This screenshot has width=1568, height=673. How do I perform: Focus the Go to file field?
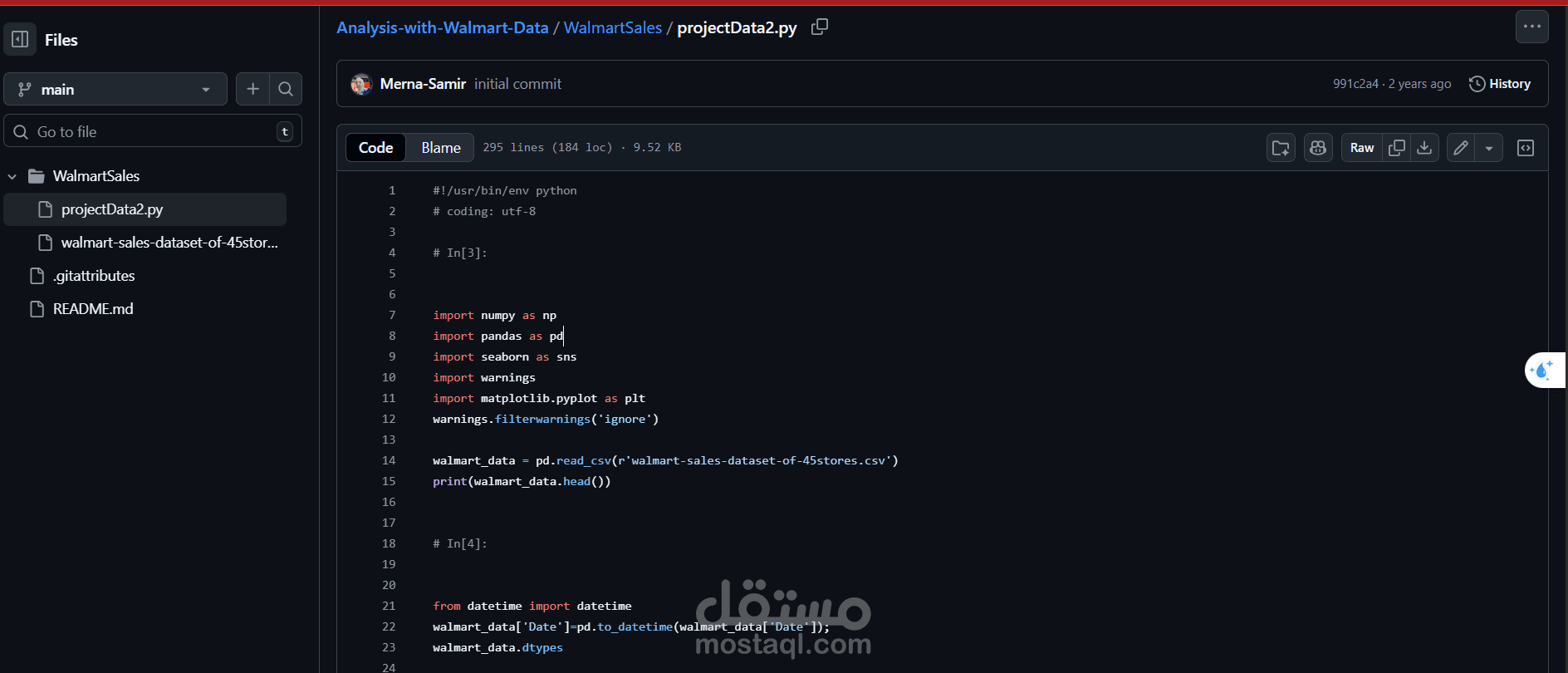point(153,131)
